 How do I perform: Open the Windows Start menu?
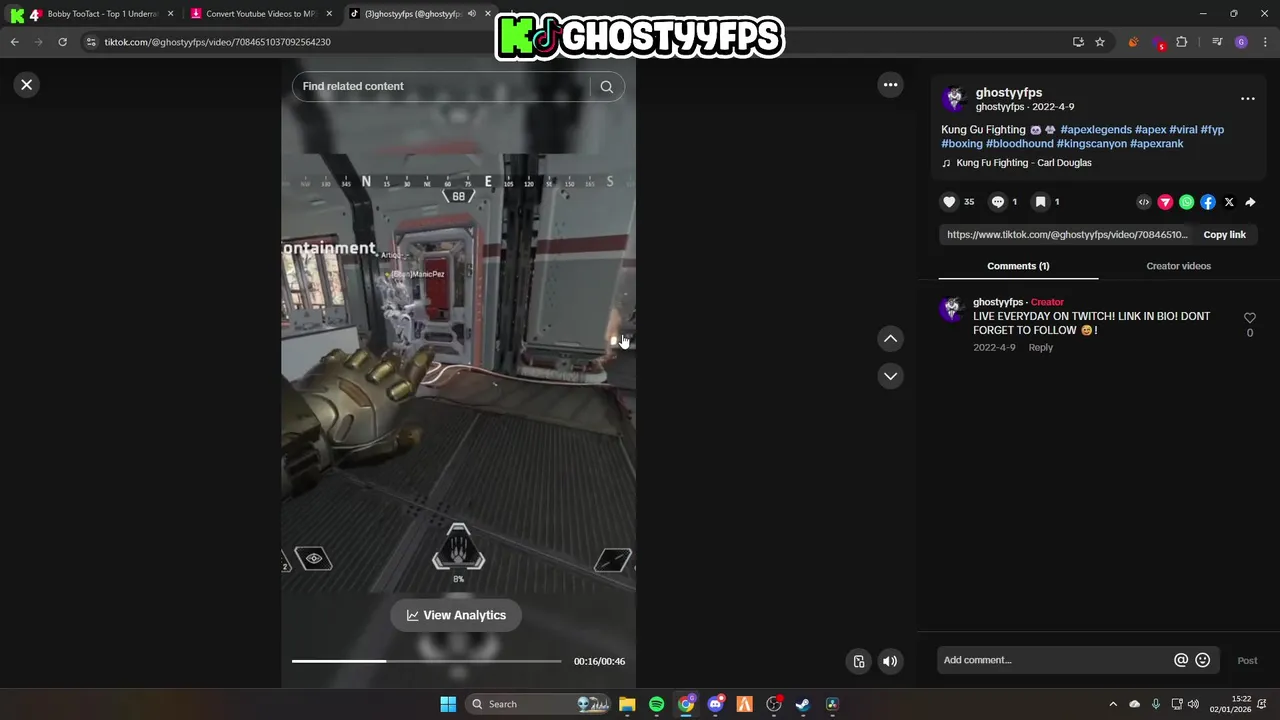448,704
